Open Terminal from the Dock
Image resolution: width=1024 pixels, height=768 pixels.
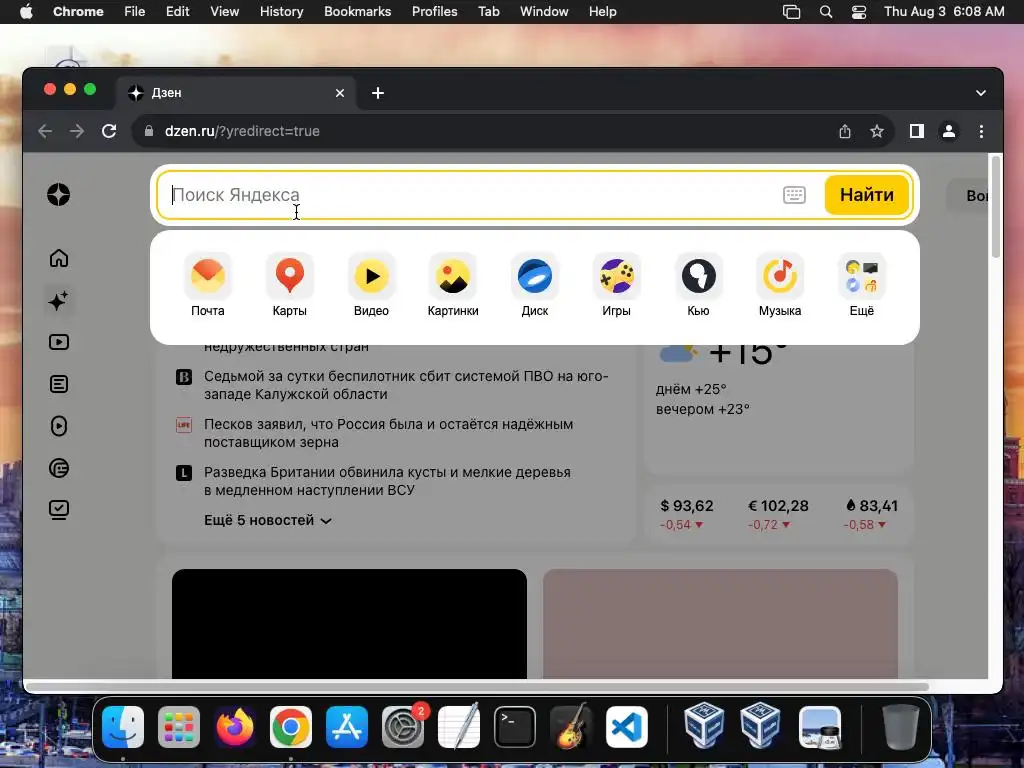[515, 727]
